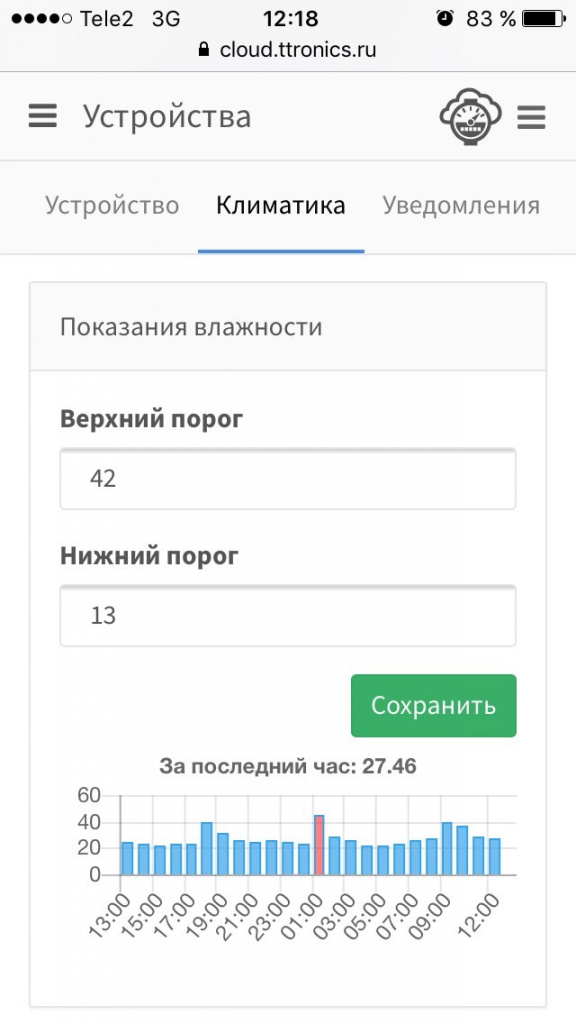
Task: Tap the signal strength dots
Action: [x=42, y=19]
